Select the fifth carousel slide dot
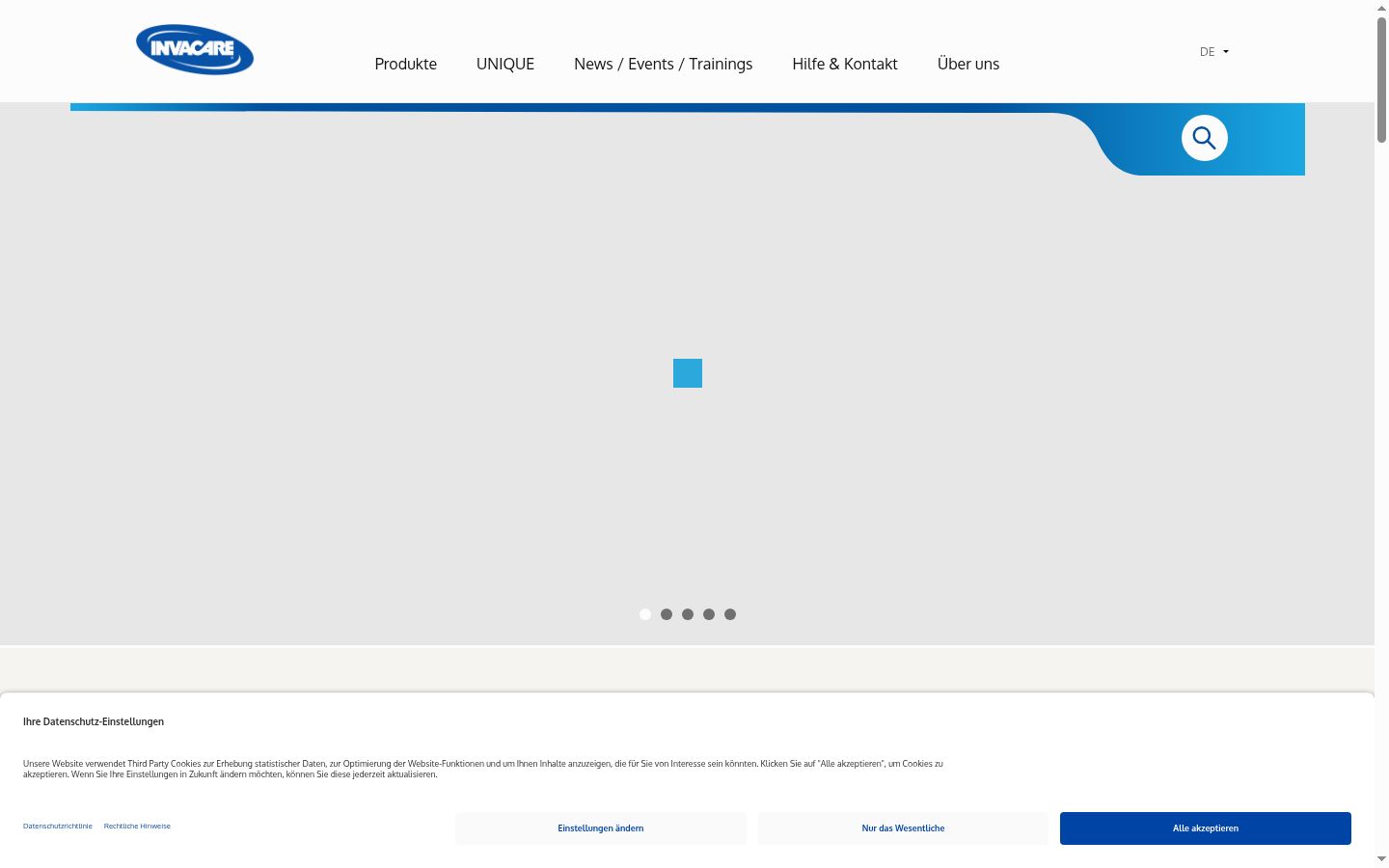1389x868 pixels. [730, 614]
